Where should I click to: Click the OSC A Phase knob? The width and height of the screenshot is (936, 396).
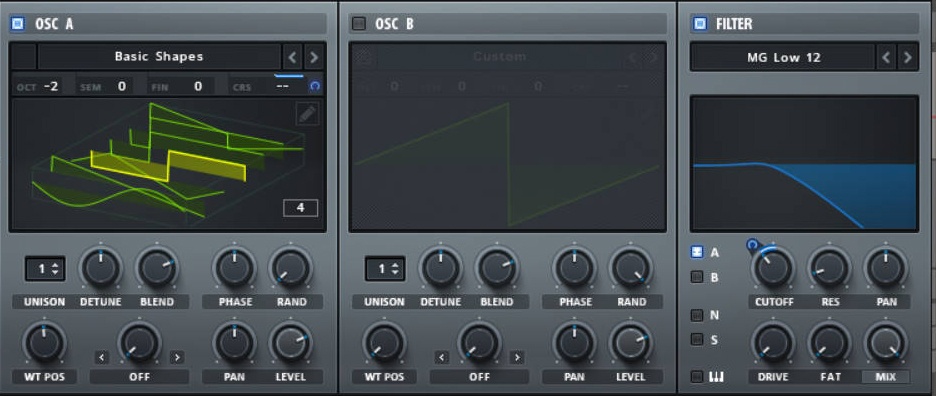point(234,268)
